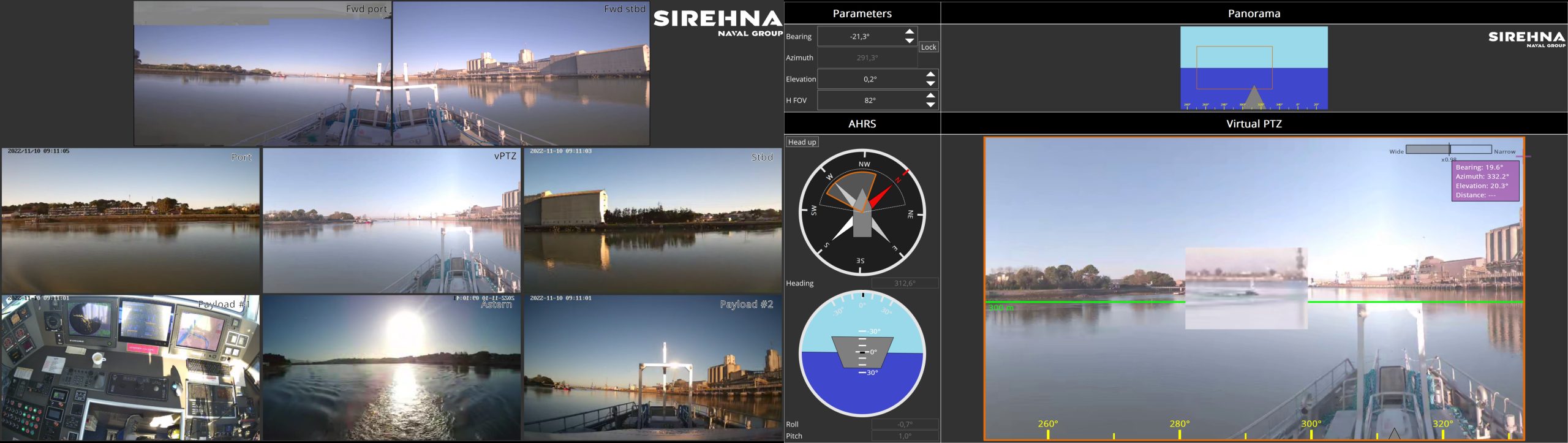Click the x0.98 zoom factor label
The width and height of the screenshot is (1568, 443).
click(x=1449, y=159)
